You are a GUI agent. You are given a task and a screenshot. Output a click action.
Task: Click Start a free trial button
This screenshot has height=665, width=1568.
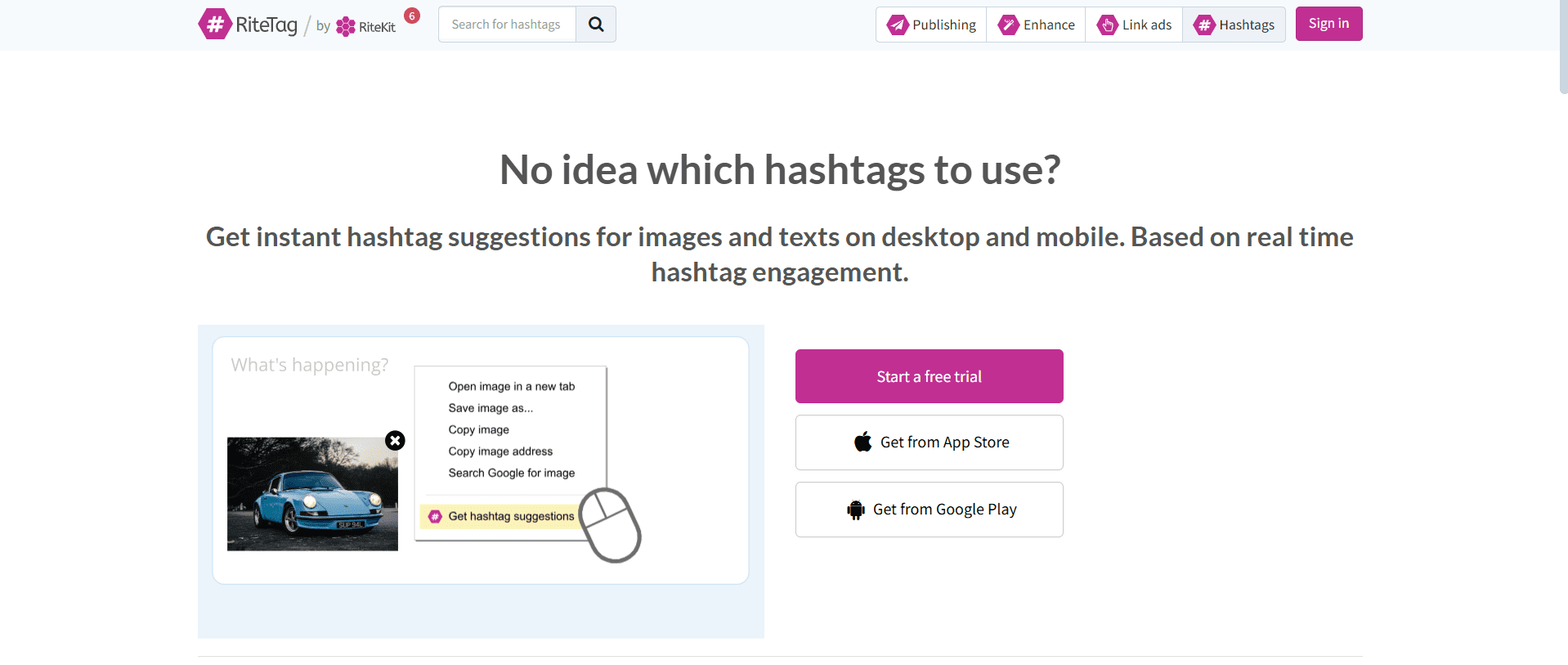click(929, 376)
